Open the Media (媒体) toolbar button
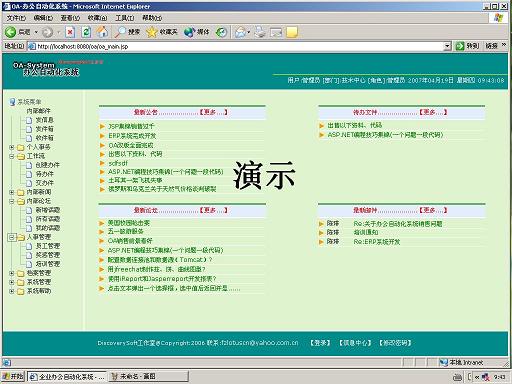 click(197, 32)
